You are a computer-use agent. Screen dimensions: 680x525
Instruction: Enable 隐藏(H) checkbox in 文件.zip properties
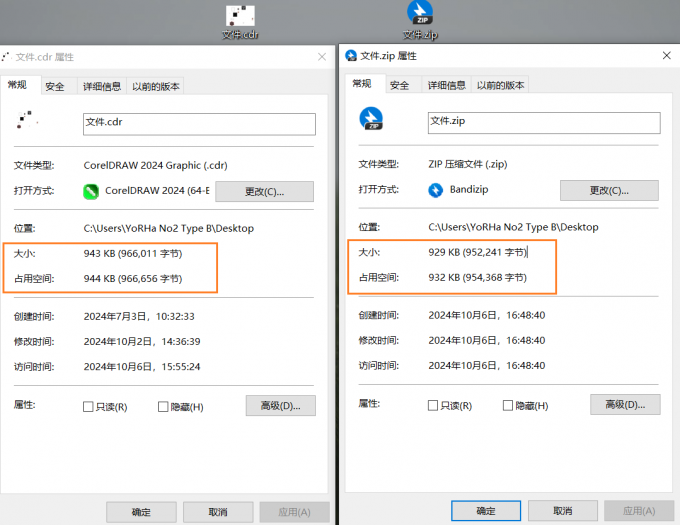pos(508,405)
